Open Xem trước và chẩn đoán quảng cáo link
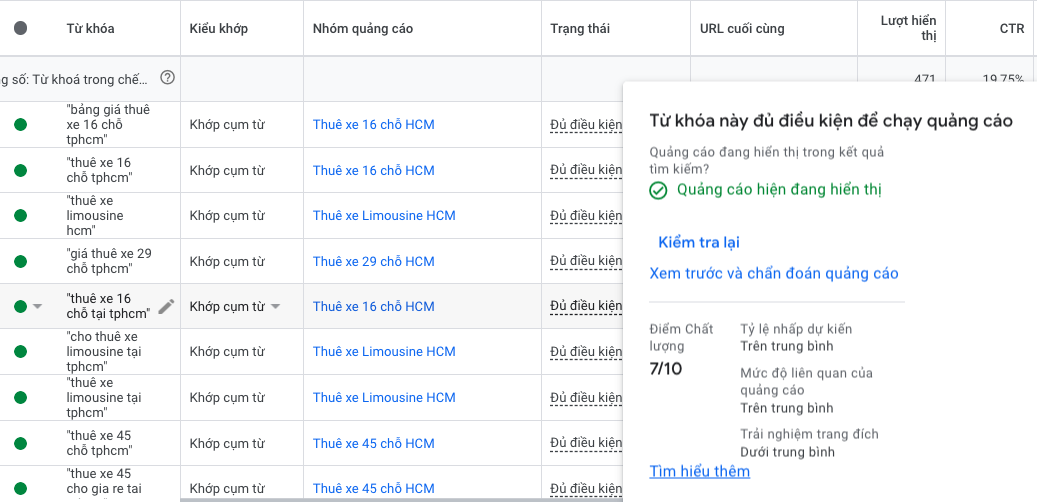Viewport: 1037px width, 502px height. click(x=774, y=273)
